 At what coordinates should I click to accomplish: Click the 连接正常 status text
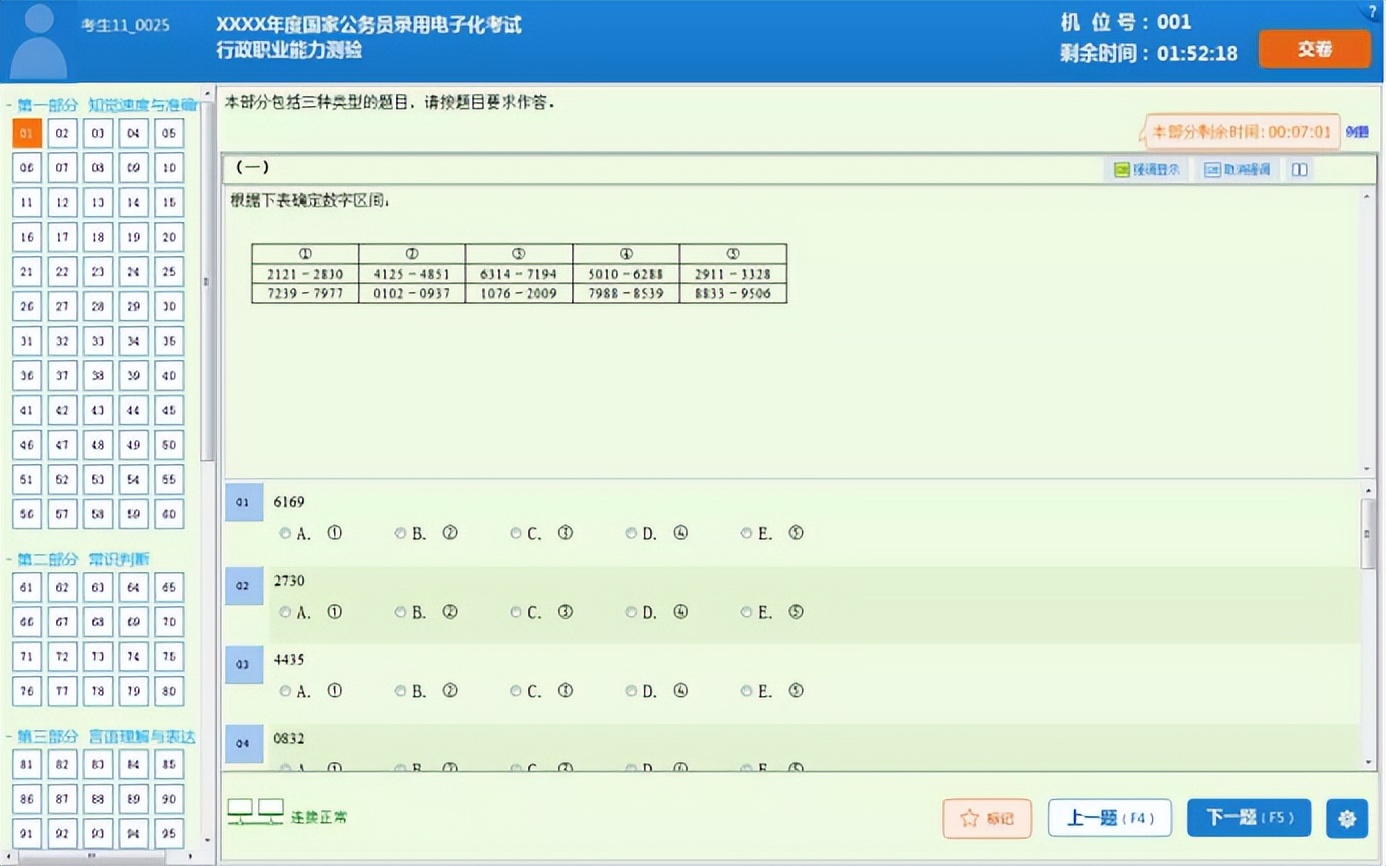tap(319, 818)
